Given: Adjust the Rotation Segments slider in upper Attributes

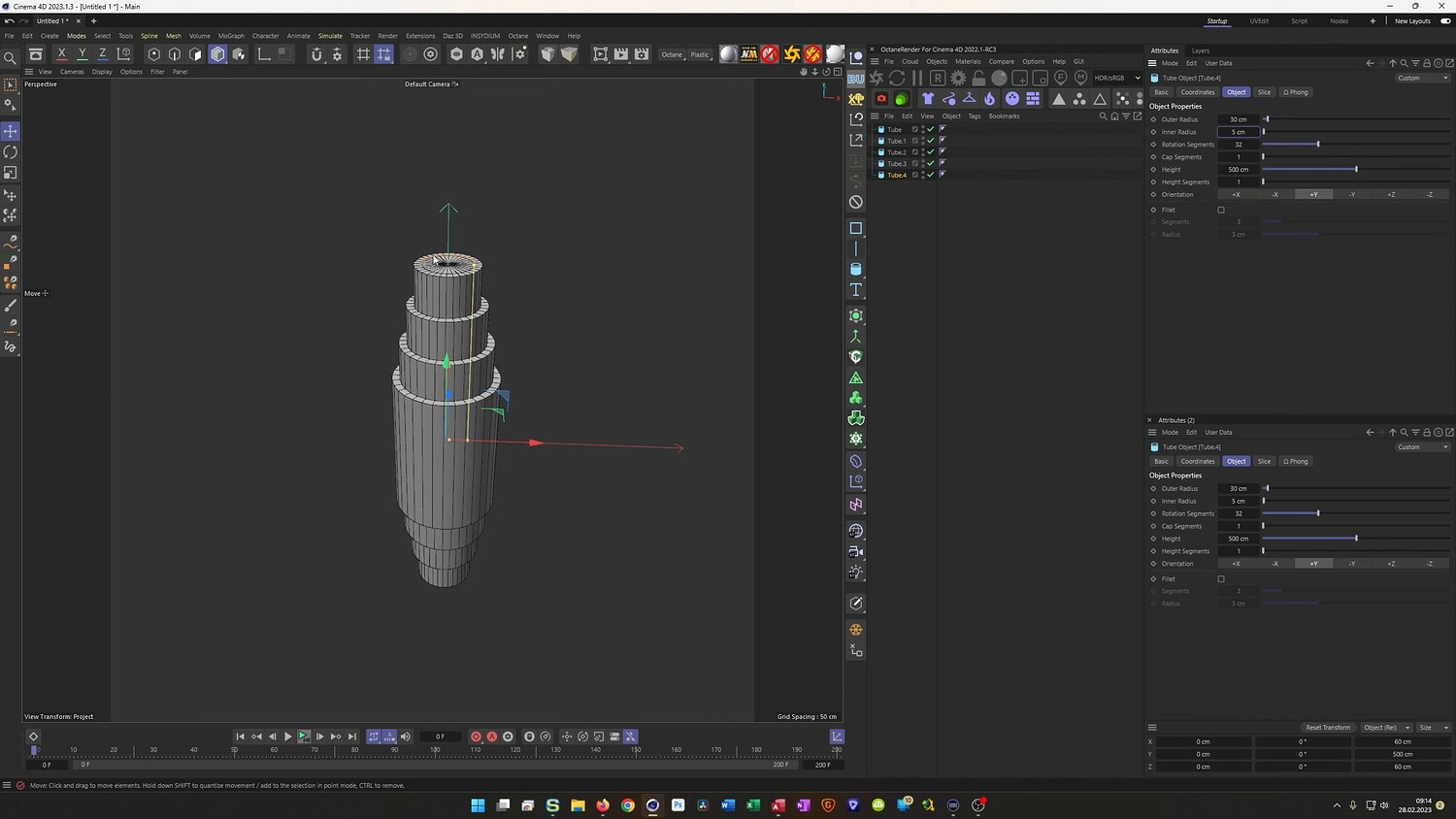Looking at the screenshot, I should pos(1357,145).
